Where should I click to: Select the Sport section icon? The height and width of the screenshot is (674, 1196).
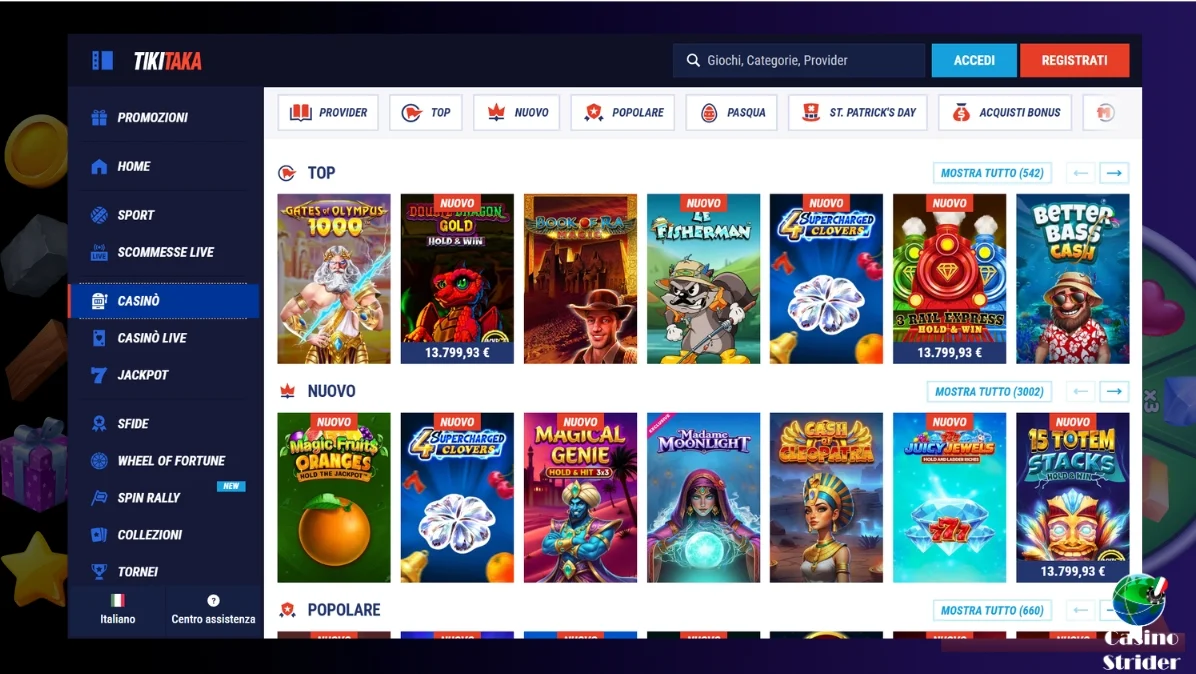[98, 214]
